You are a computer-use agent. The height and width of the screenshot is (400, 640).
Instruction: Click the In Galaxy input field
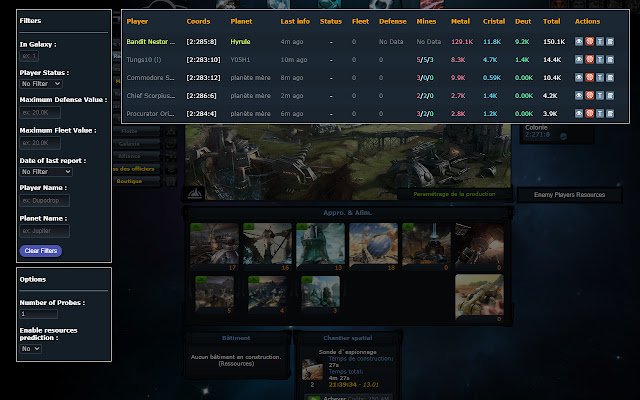tap(29, 56)
